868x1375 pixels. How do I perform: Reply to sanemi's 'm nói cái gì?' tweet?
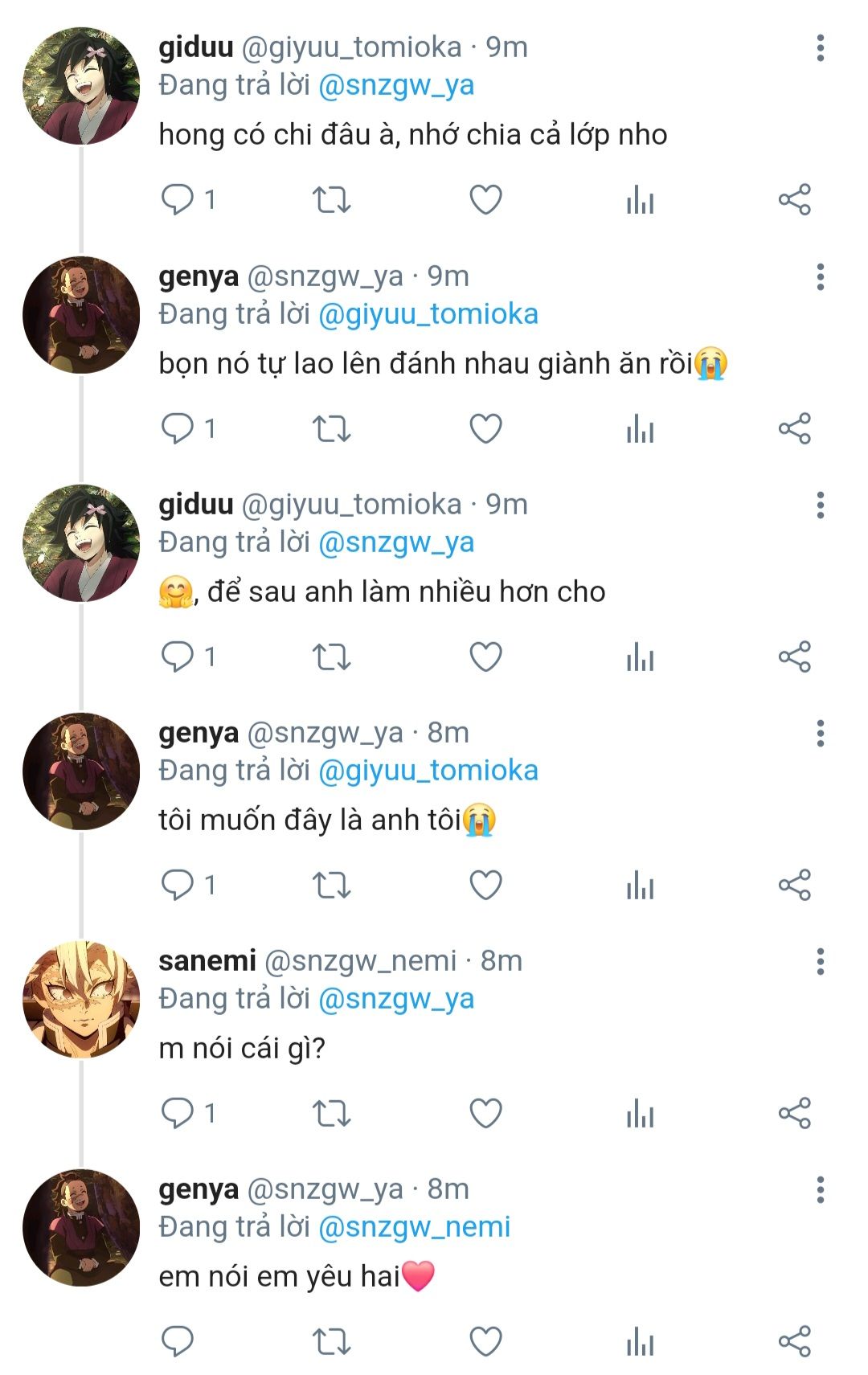[178, 1113]
